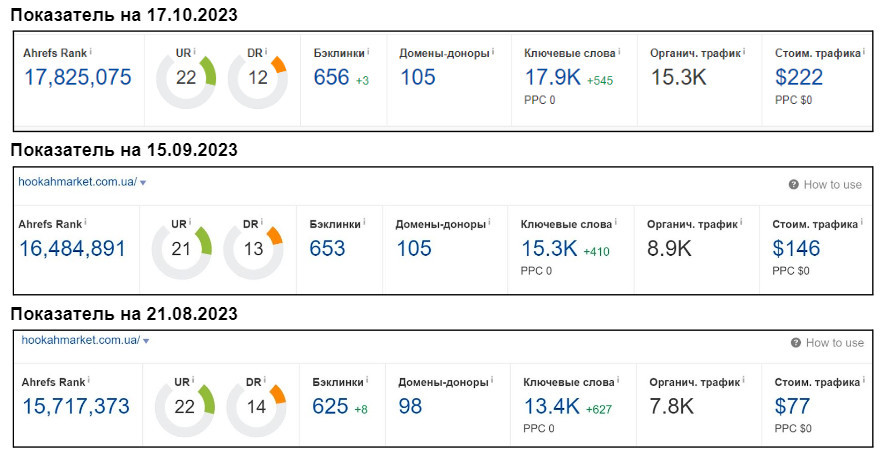The width and height of the screenshot is (881, 457).
Task: Click the info icon beside Ahrefs Rank 17,825,075
Action: click(x=90, y=50)
